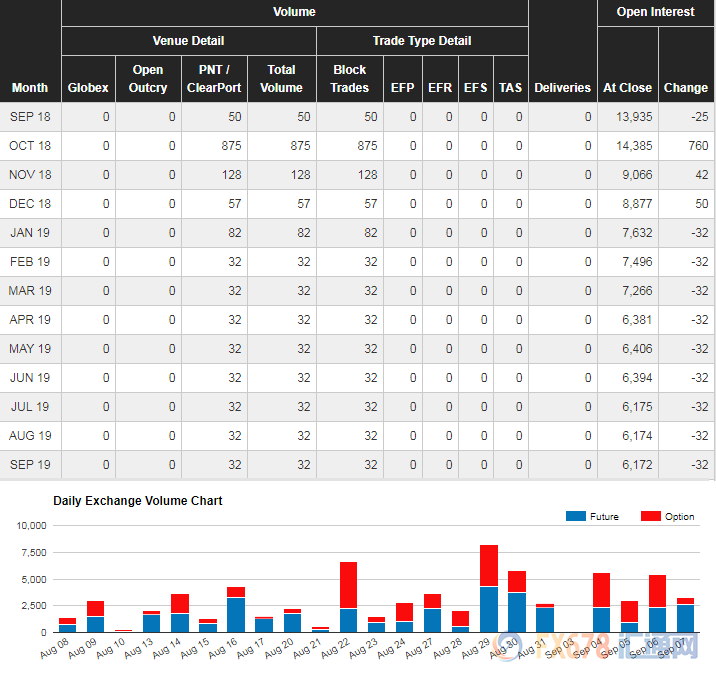Click the Sep 06 bar in chart
The image size is (716, 682).
click(658, 603)
